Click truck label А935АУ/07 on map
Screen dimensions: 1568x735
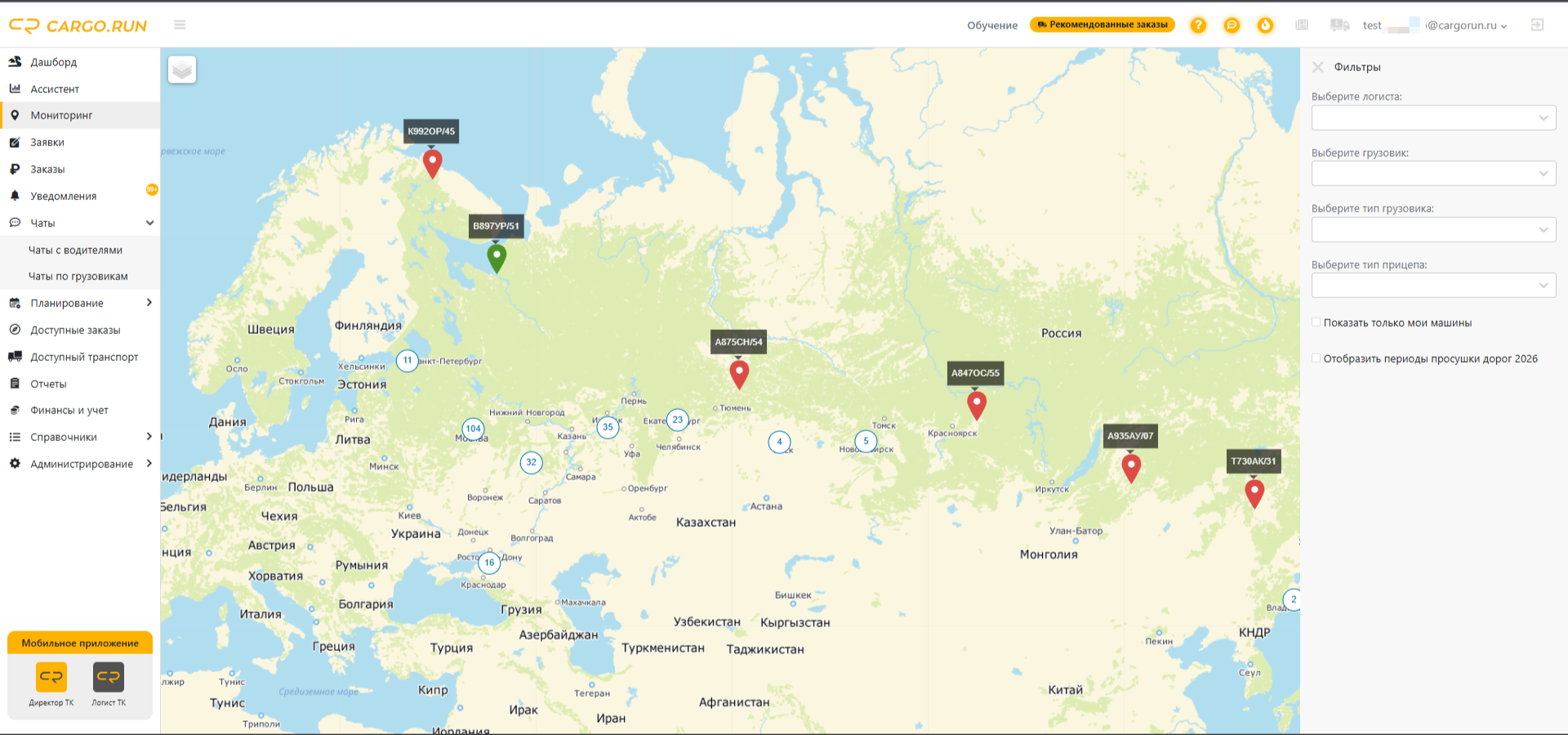click(1130, 436)
